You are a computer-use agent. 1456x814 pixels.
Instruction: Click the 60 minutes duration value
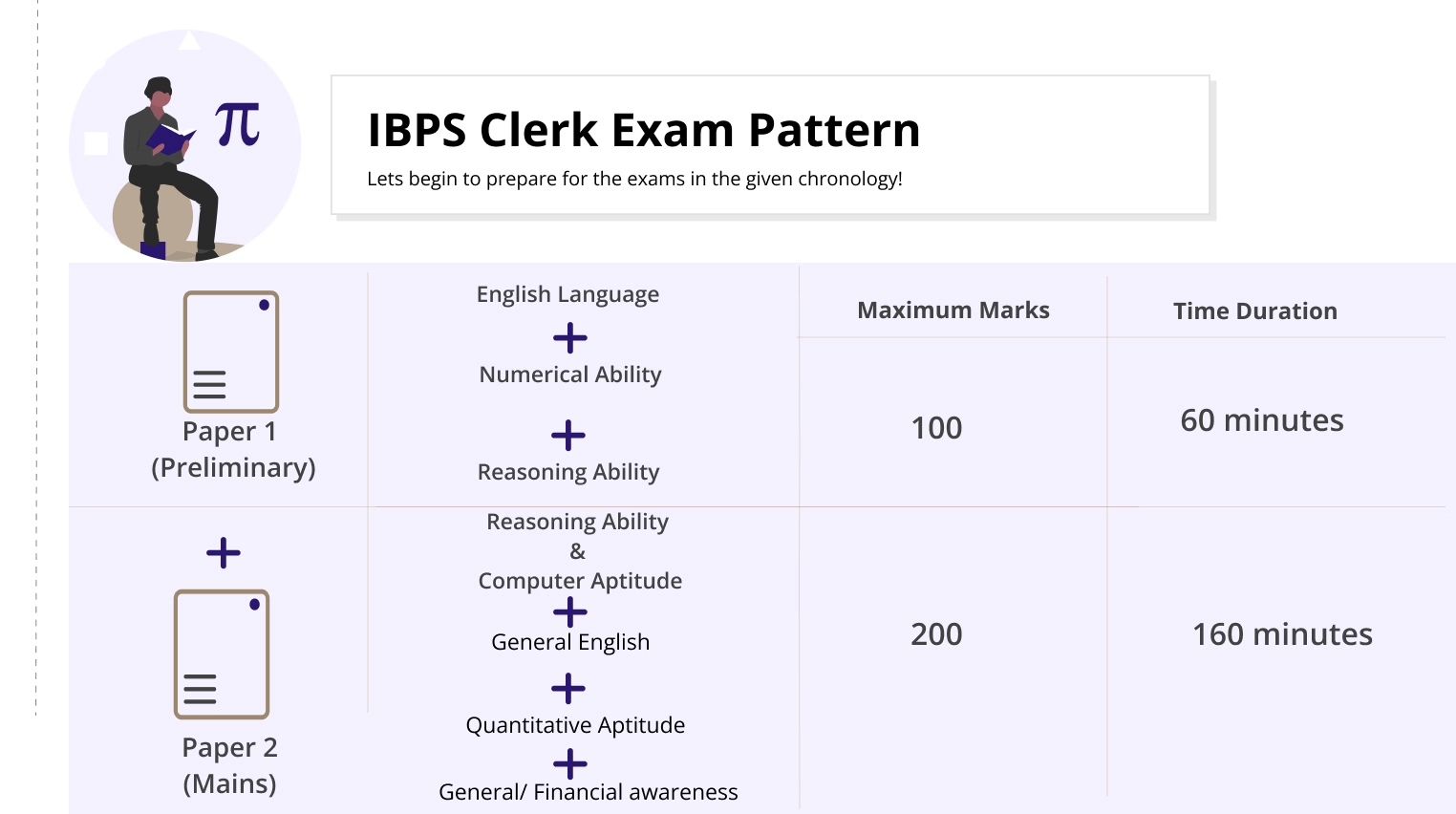click(1262, 420)
